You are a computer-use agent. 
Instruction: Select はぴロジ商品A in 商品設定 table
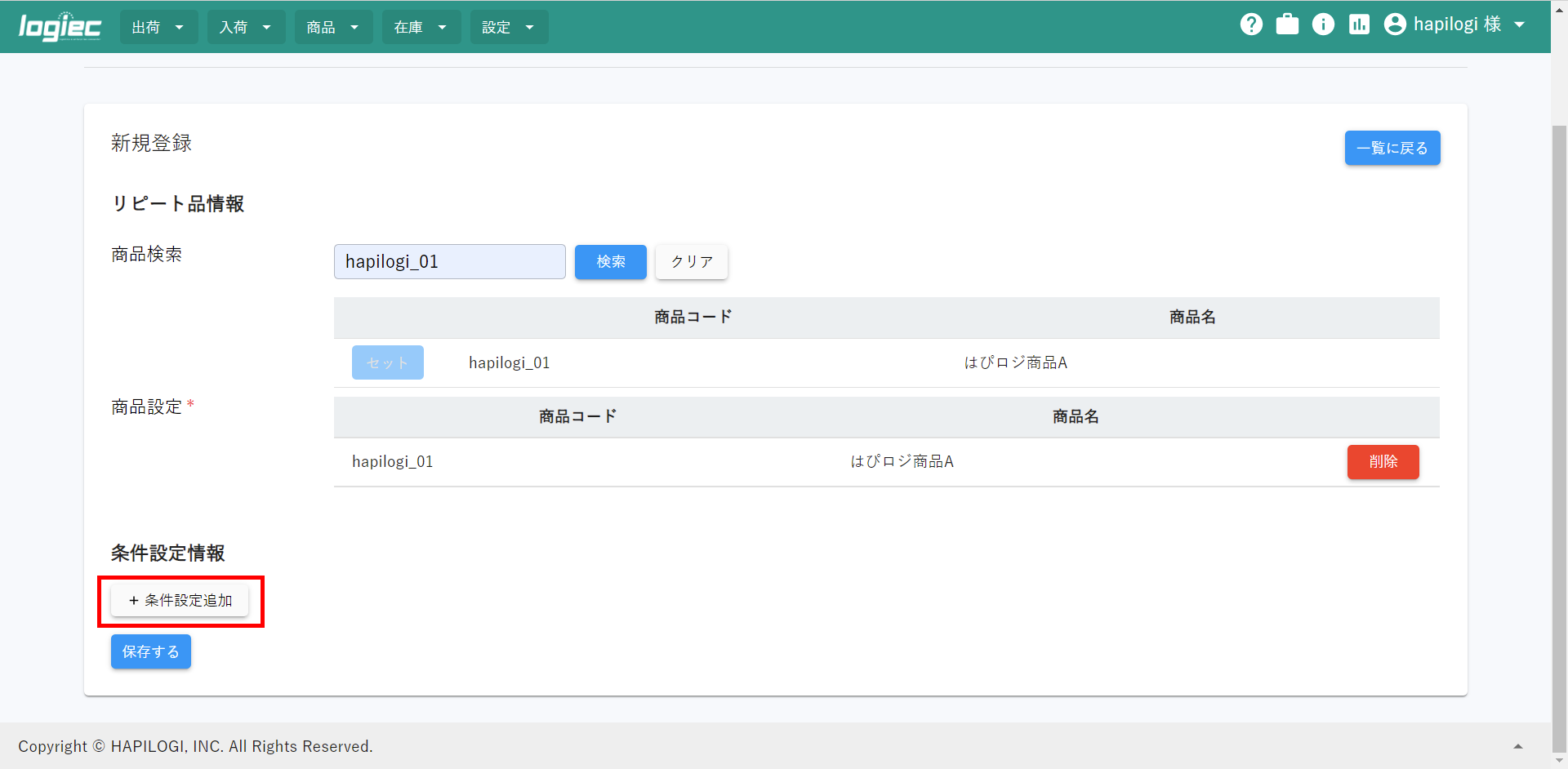[x=902, y=461]
